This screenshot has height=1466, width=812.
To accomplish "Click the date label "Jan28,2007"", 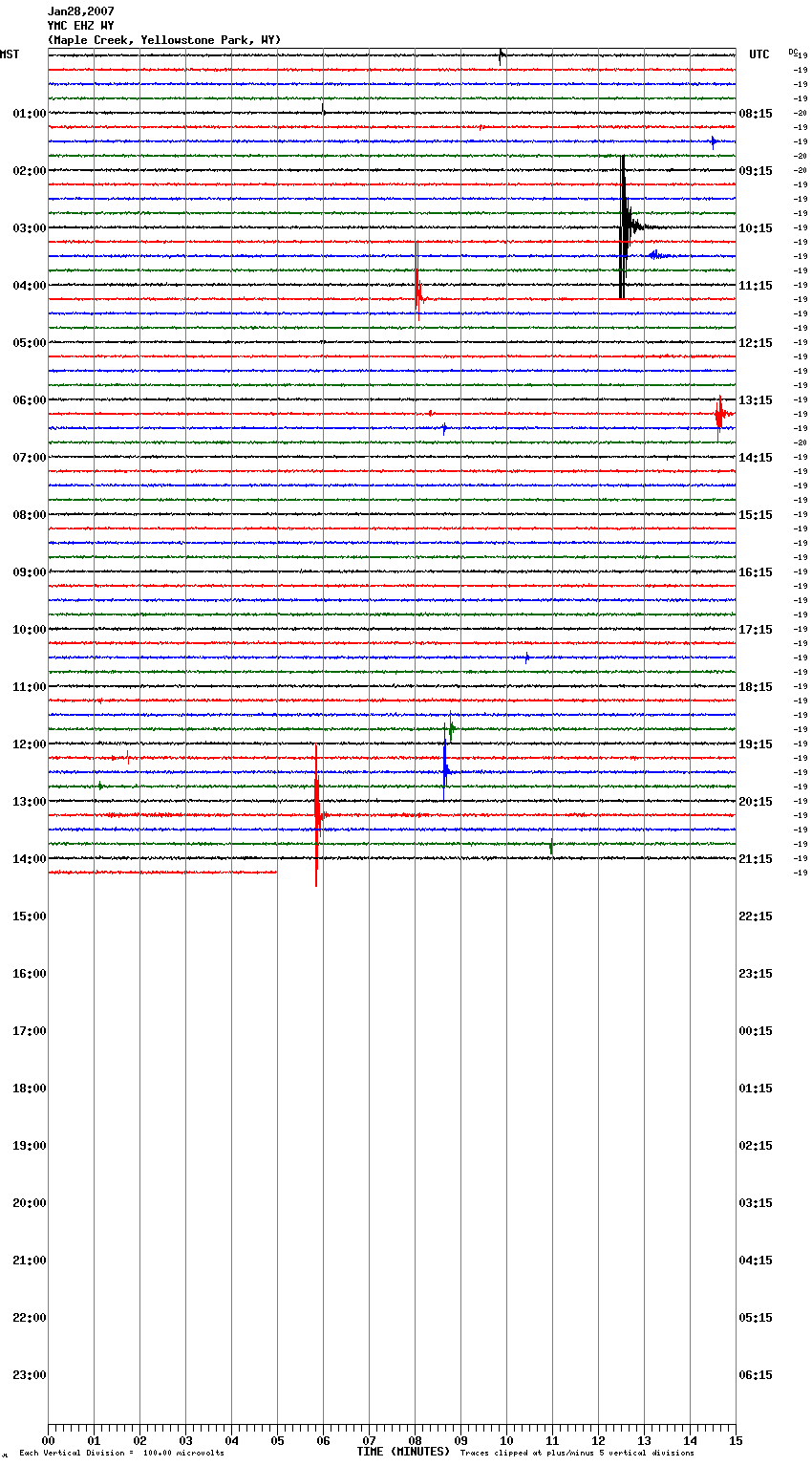I will pyautogui.click(x=80, y=11).
